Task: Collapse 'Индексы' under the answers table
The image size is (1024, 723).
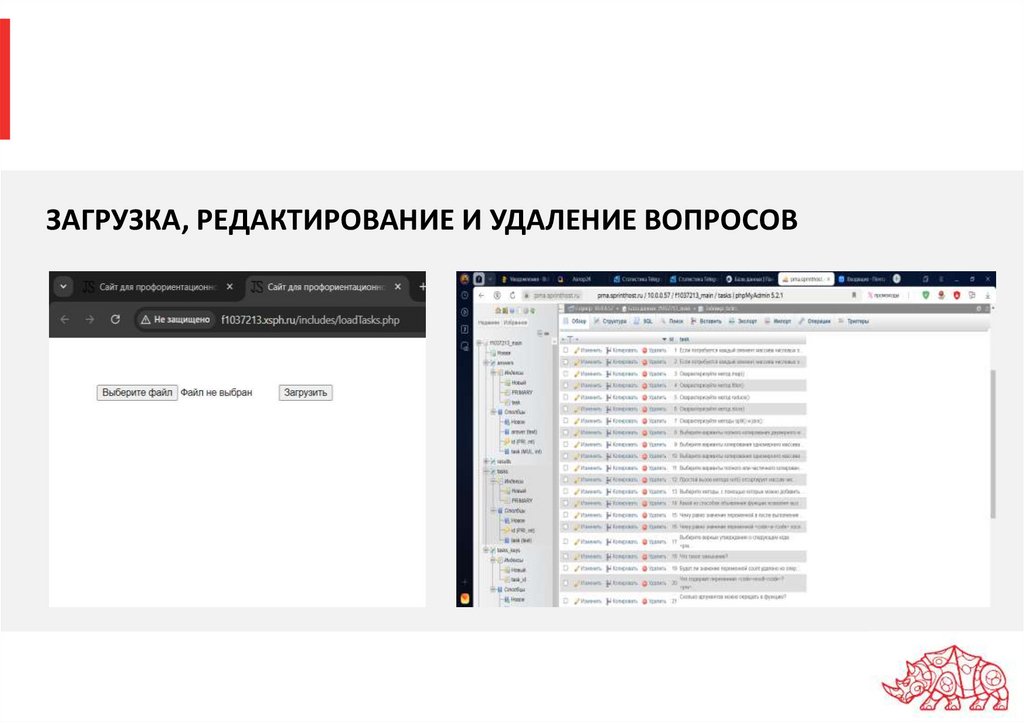Action: click(494, 373)
